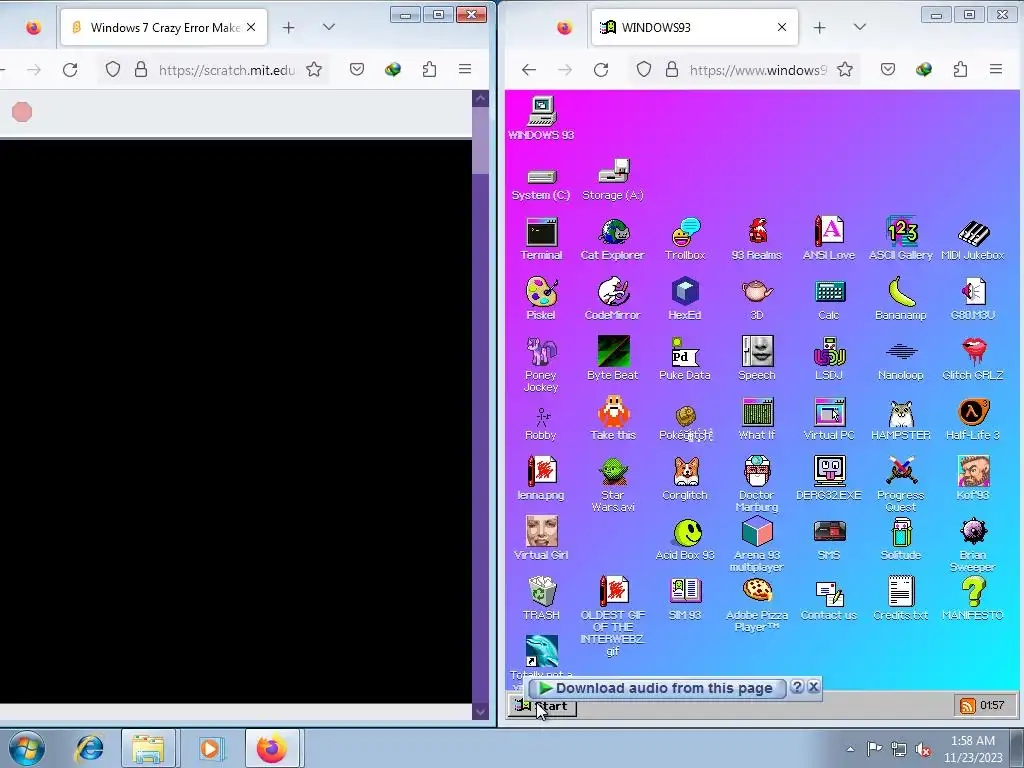Open the MANIFESTO question mark icon
This screenshot has height=768, width=1024.
(972, 598)
